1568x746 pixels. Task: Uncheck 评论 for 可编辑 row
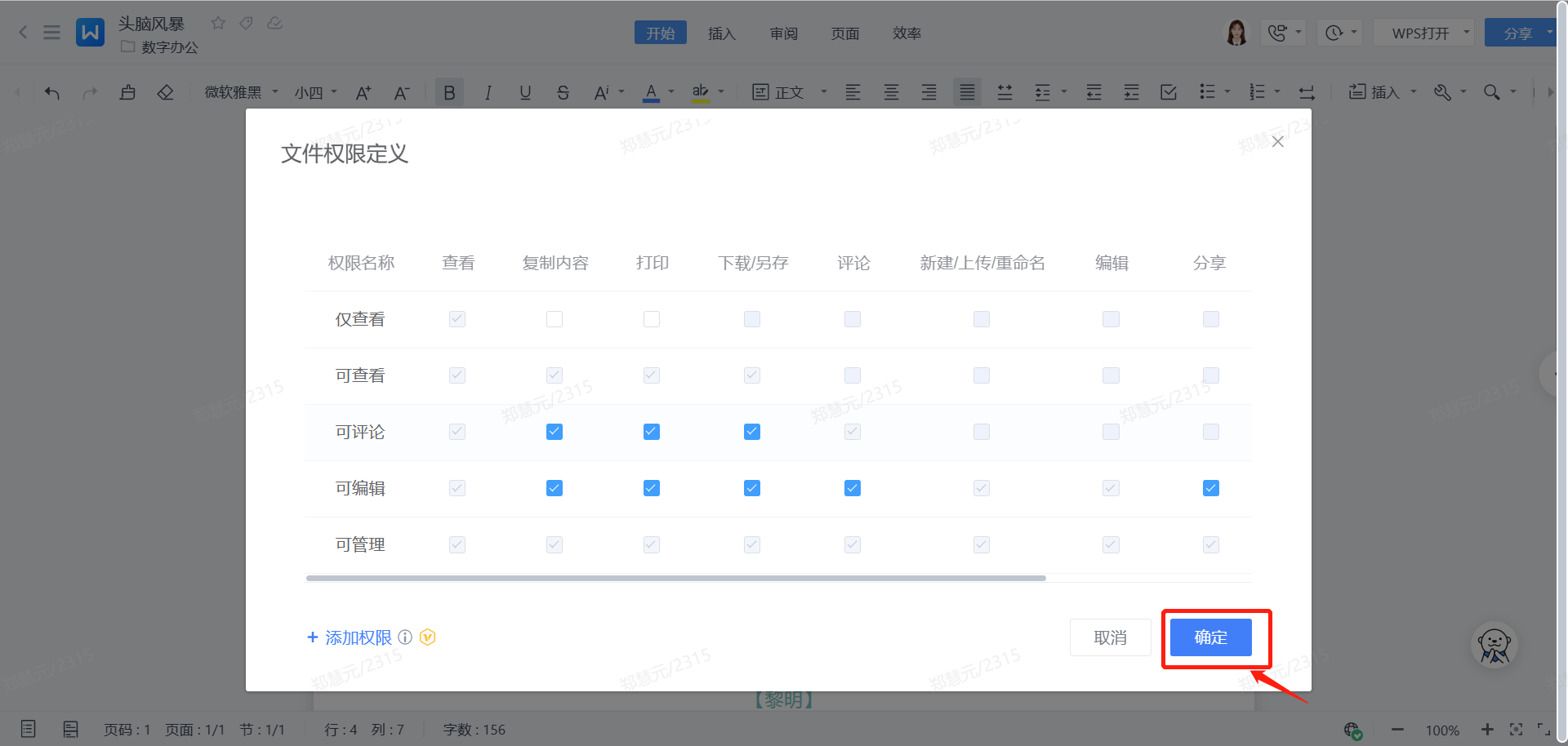click(853, 488)
